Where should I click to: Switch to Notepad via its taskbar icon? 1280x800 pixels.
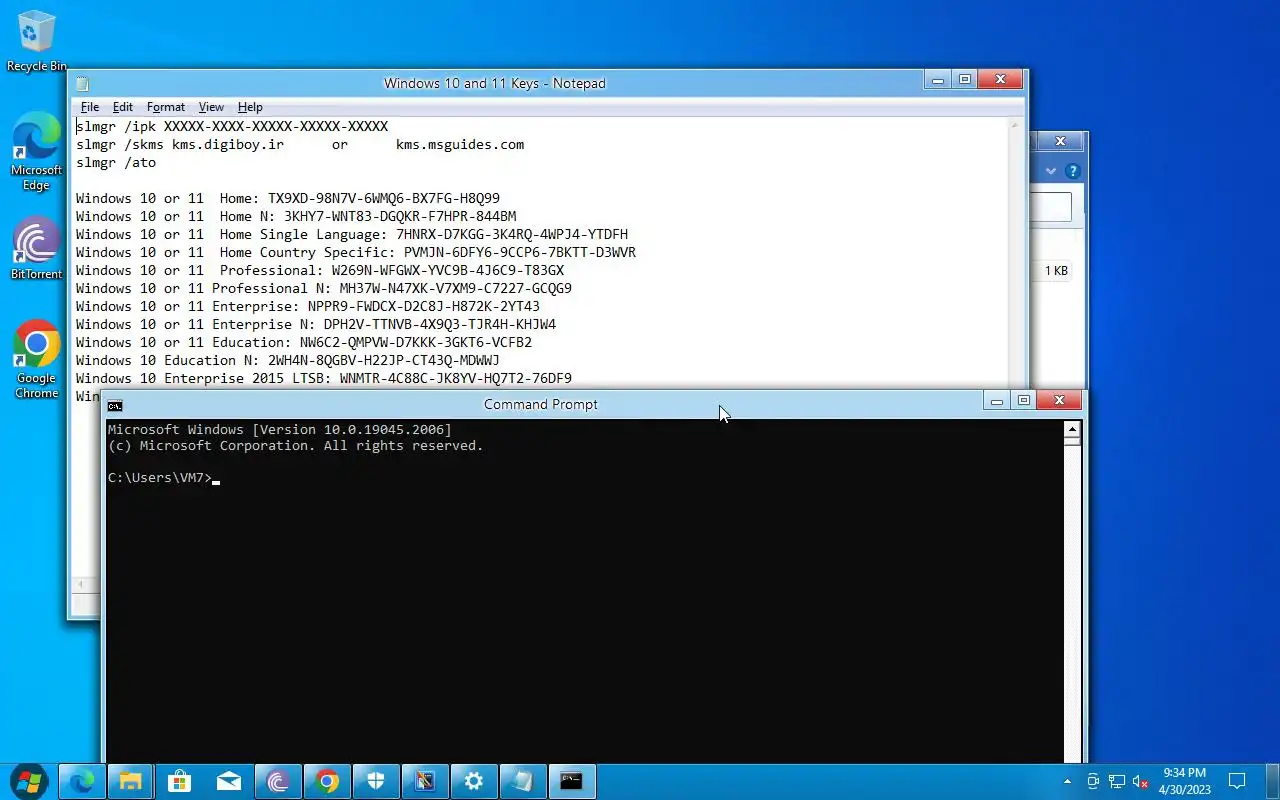point(523,781)
